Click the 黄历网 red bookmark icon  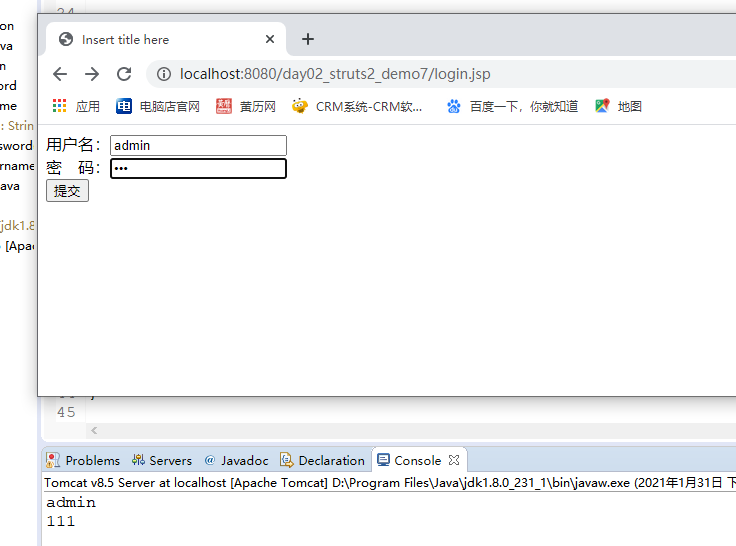[224, 106]
